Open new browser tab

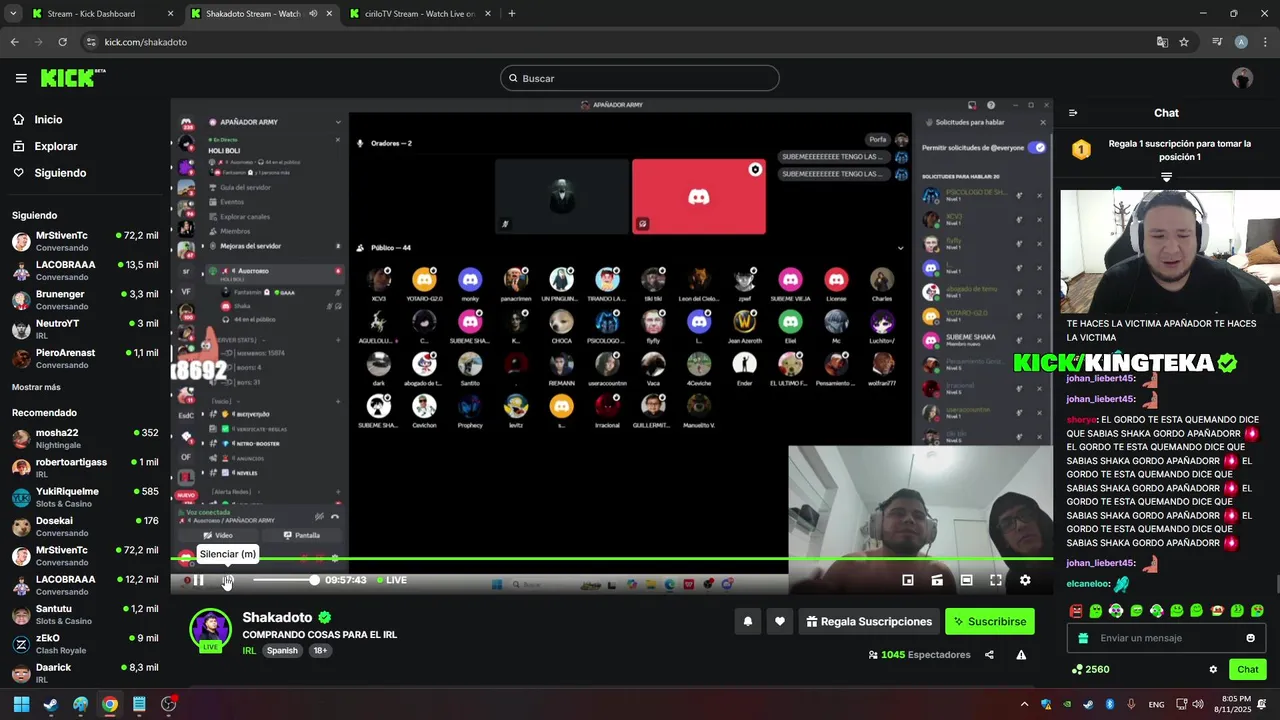tap(512, 14)
